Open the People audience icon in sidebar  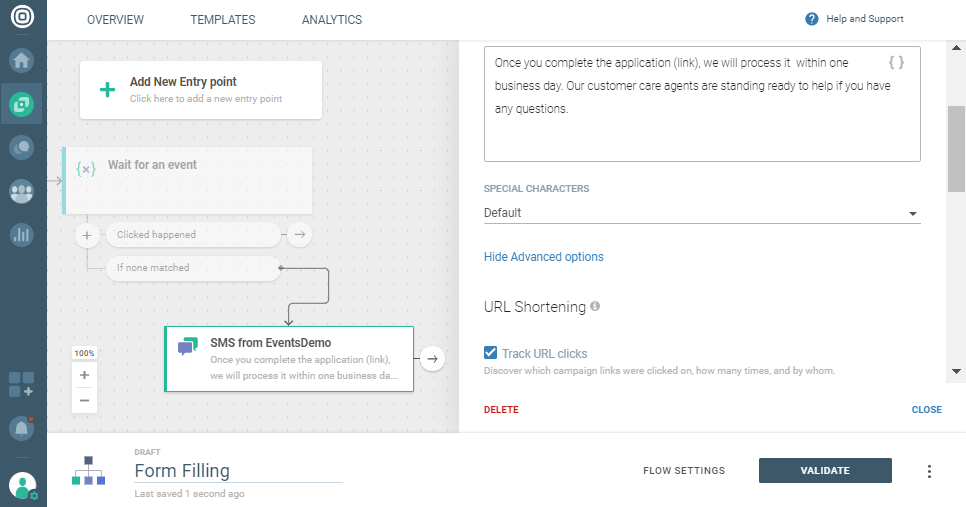click(x=21, y=191)
